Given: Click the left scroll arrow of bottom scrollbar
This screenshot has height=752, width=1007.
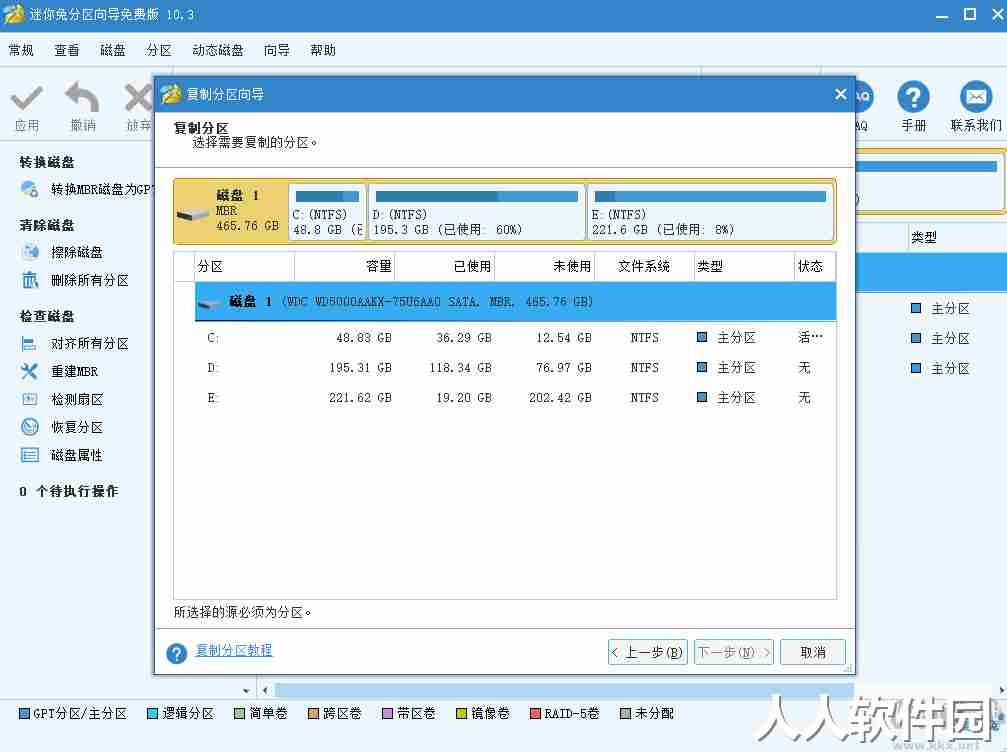Looking at the screenshot, I should (266, 690).
